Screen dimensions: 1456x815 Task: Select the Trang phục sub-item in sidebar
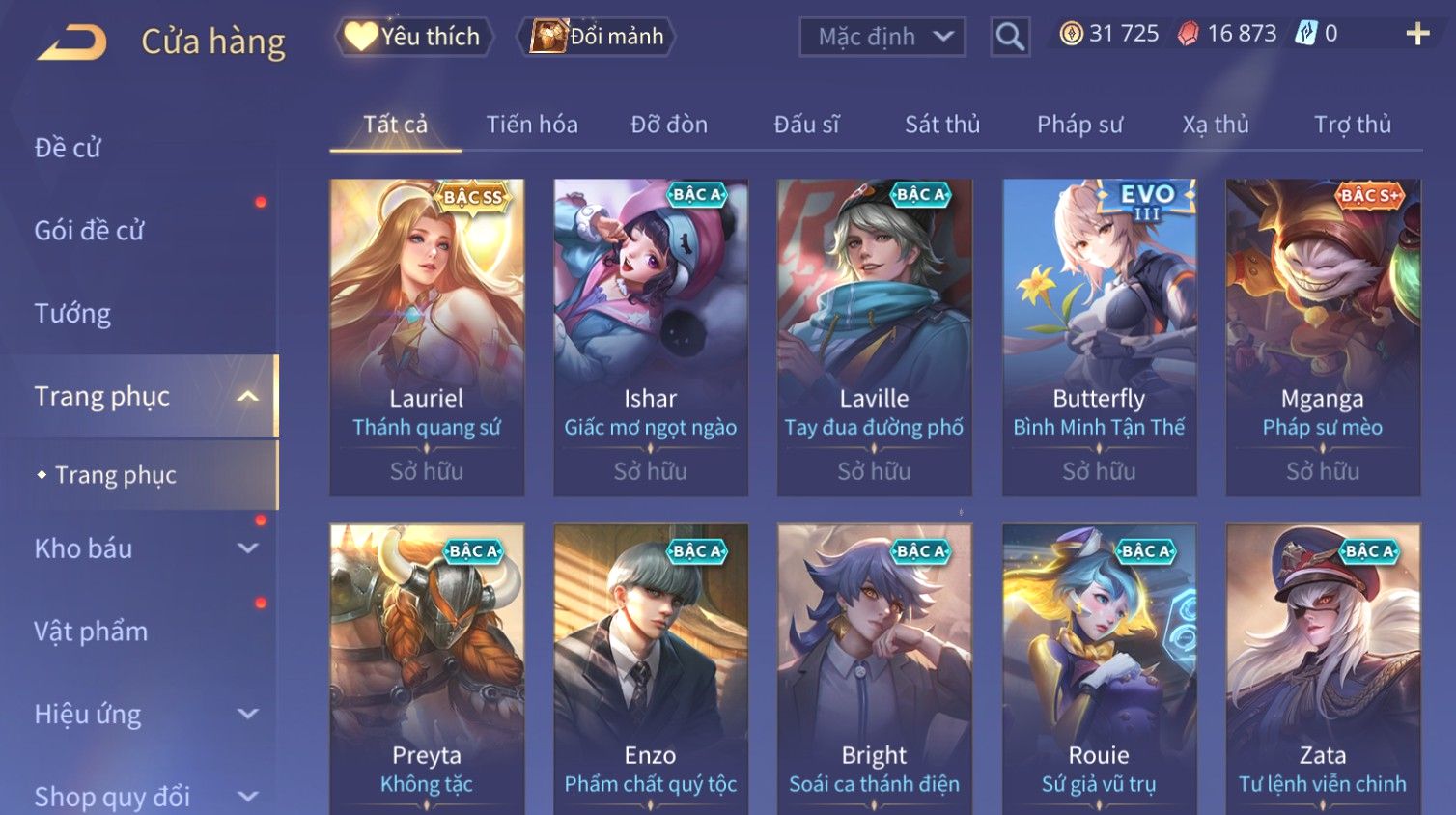click(x=116, y=475)
